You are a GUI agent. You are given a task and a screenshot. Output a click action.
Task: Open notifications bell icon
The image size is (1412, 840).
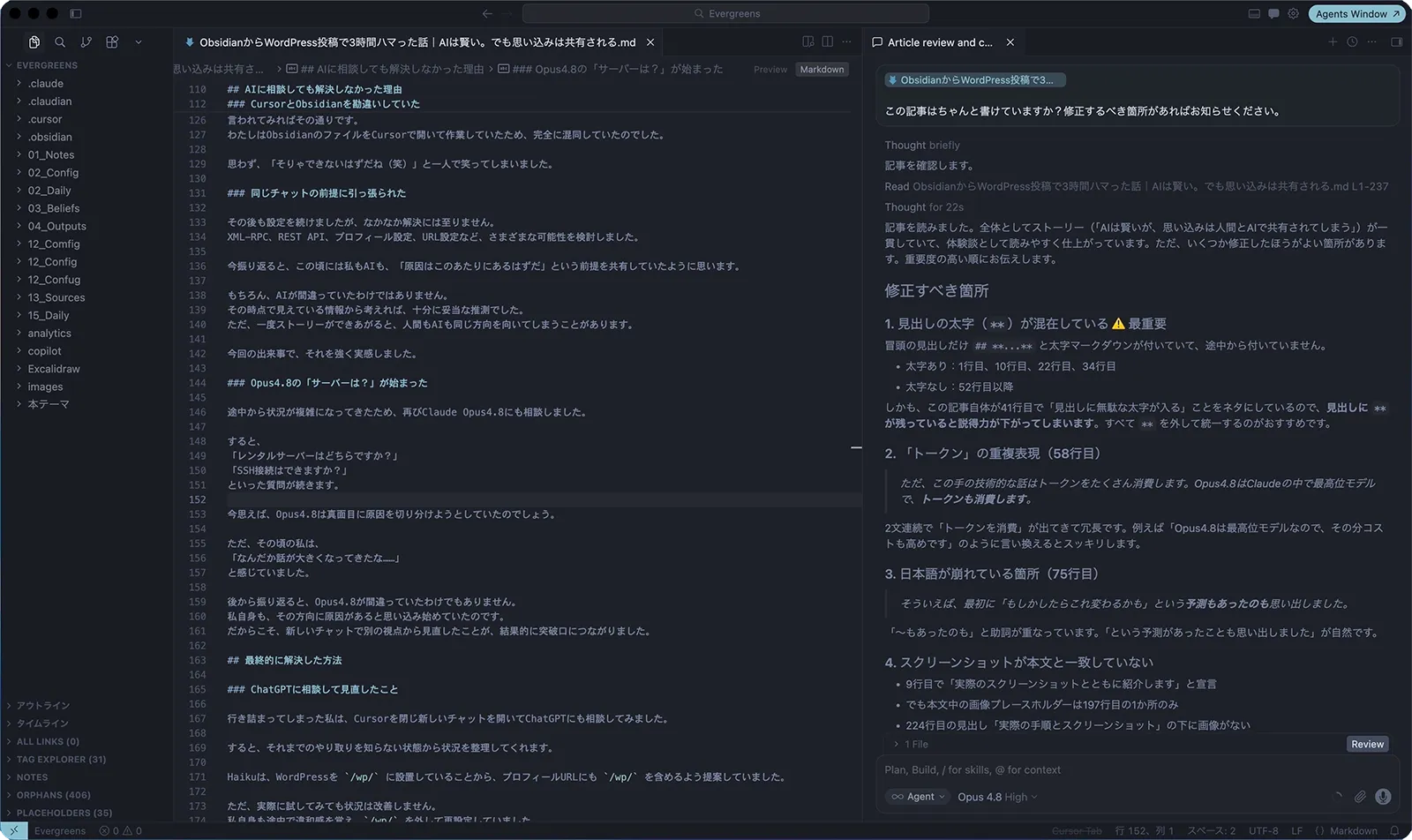pyautogui.click(x=1394, y=830)
